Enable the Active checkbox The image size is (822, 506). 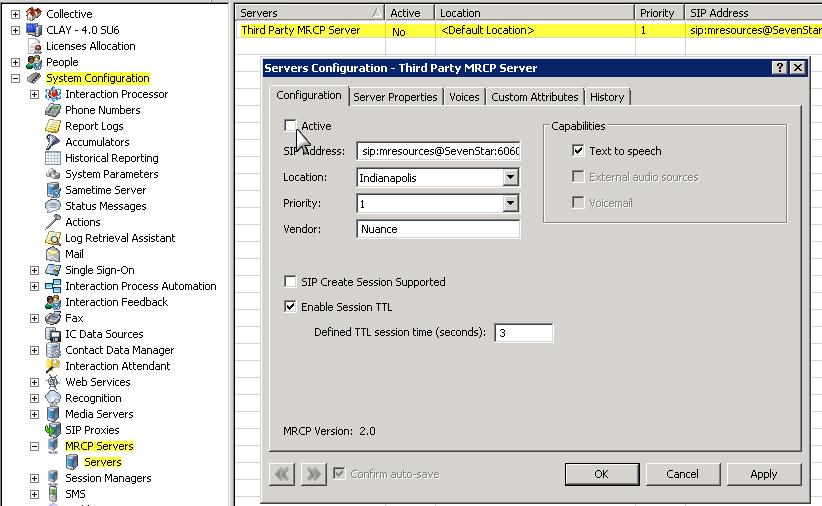coord(291,126)
